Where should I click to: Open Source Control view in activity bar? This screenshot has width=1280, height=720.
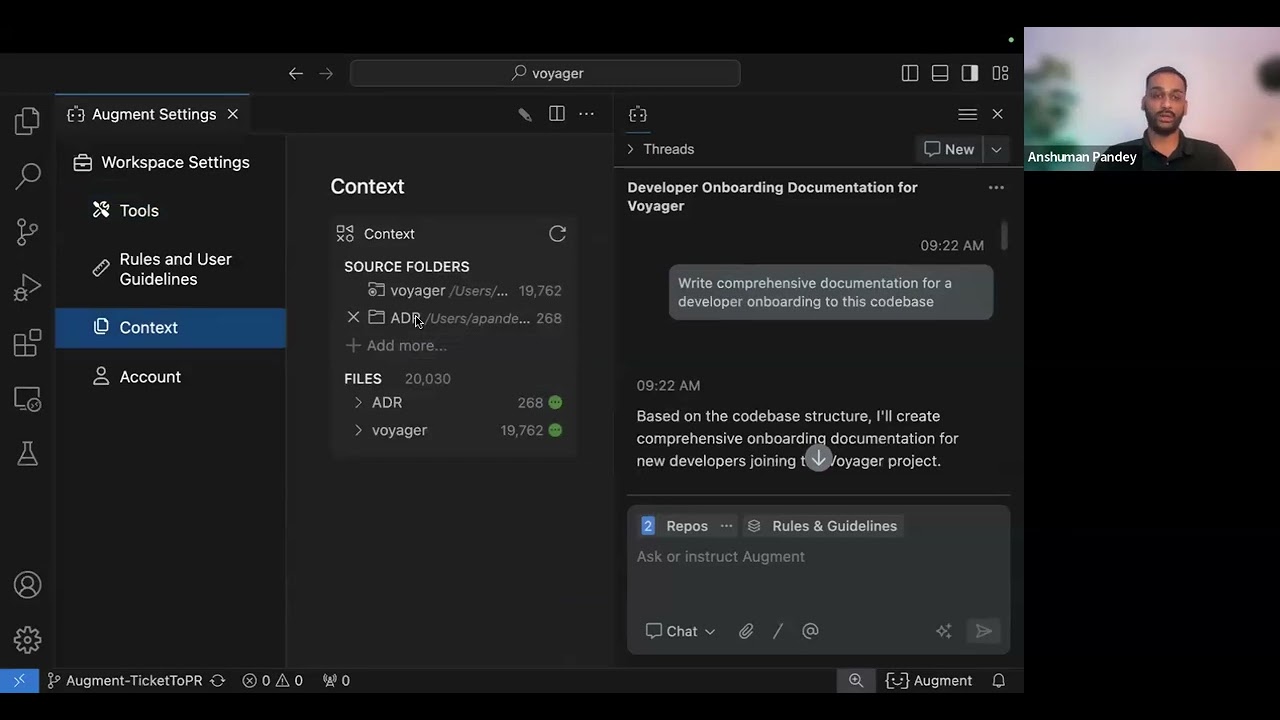pos(28,232)
